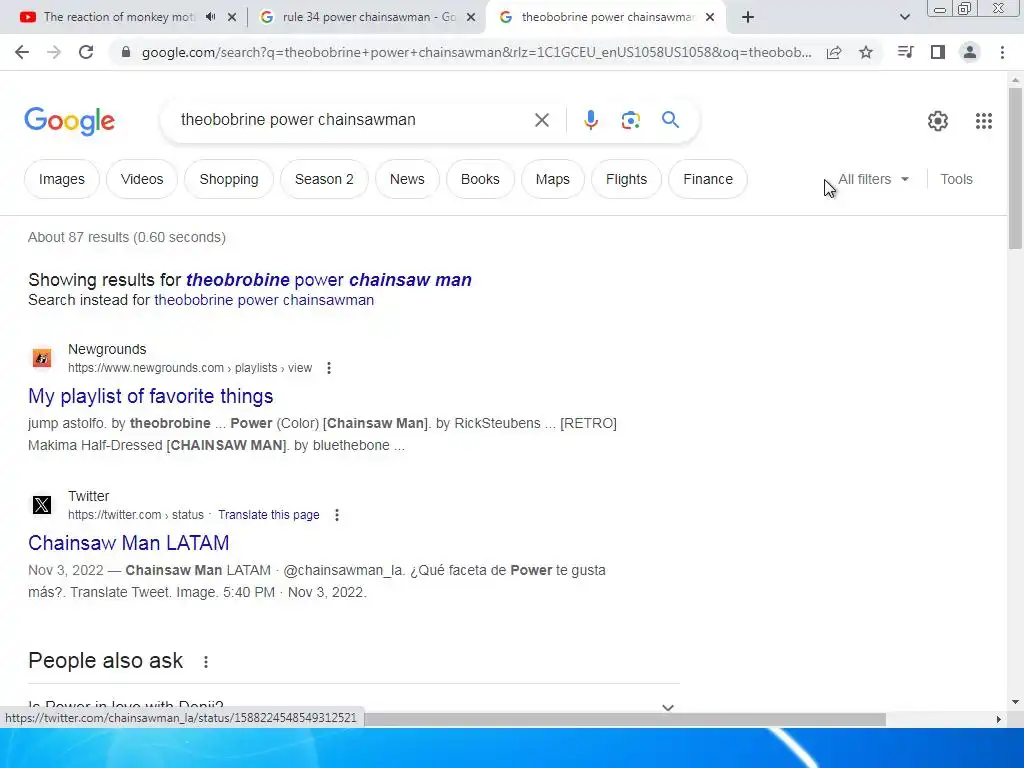The width and height of the screenshot is (1024, 768).
Task: Filter results by Finance
Action: click(708, 179)
